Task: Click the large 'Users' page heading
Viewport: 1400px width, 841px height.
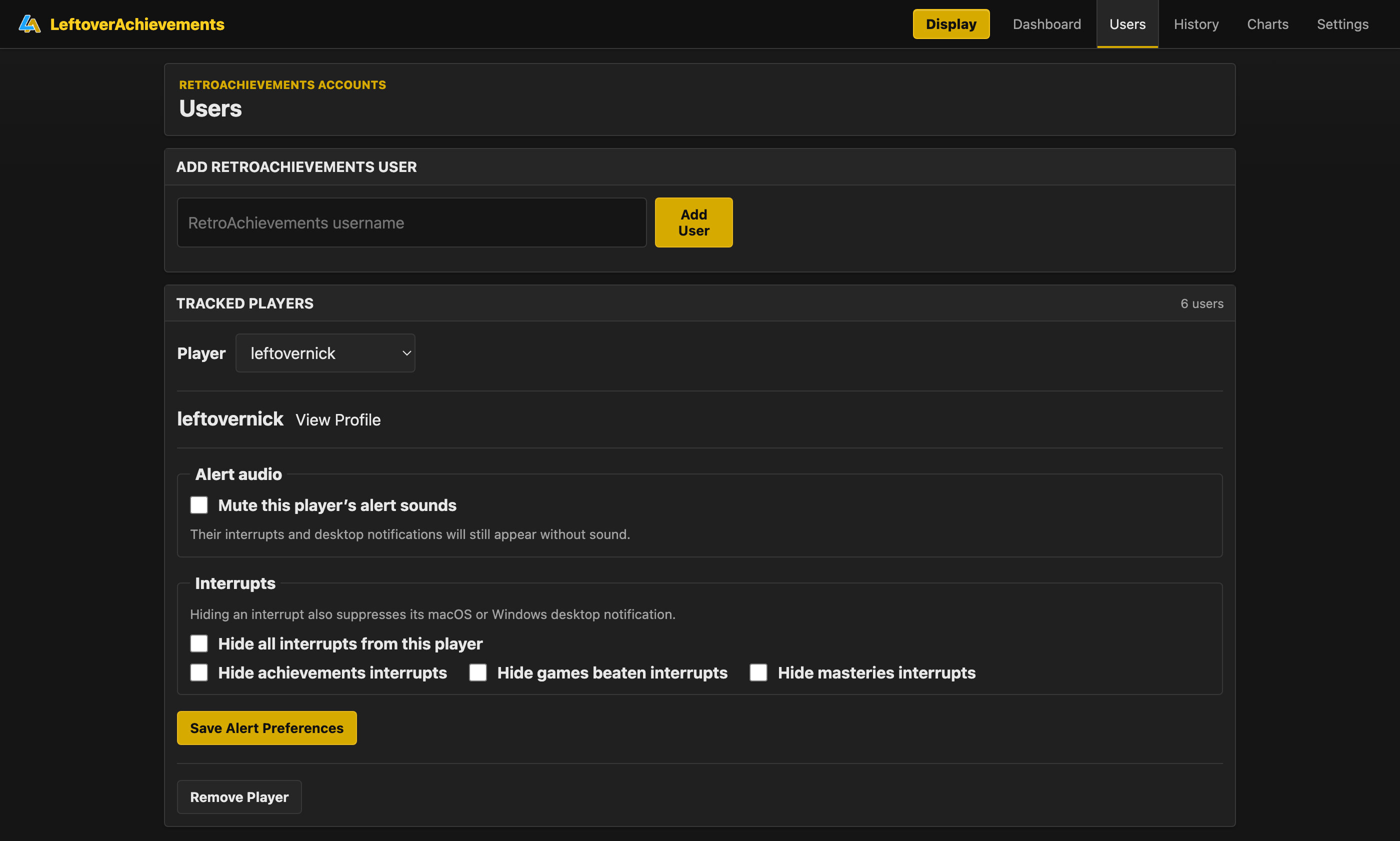Action: pyautogui.click(x=210, y=109)
